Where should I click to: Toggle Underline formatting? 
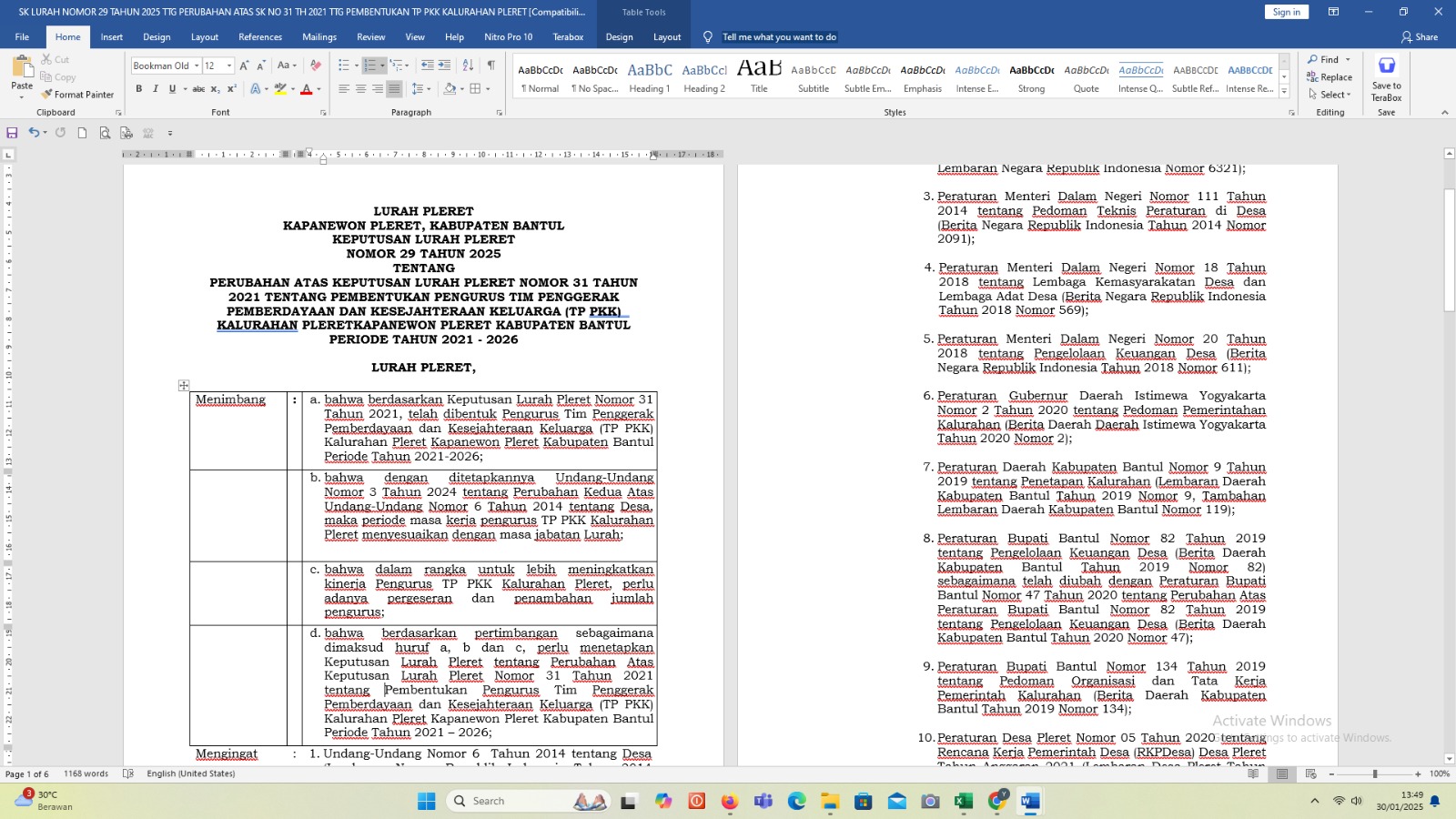click(x=172, y=89)
